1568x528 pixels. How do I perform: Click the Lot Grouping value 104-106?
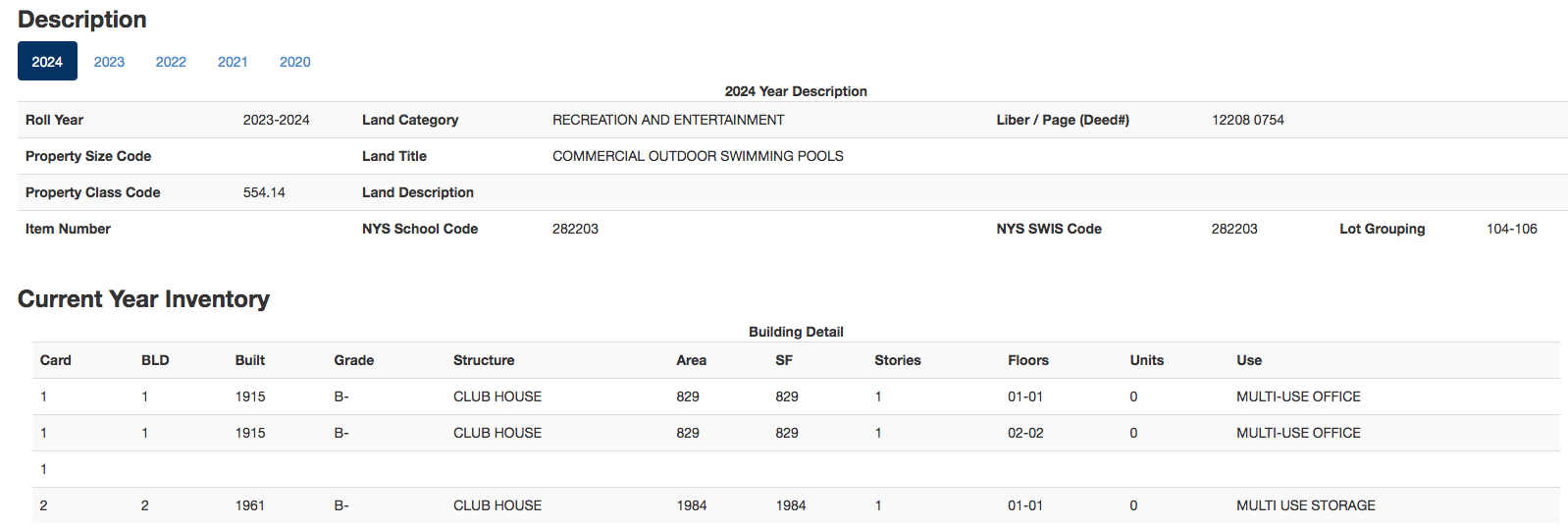click(1511, 229)
